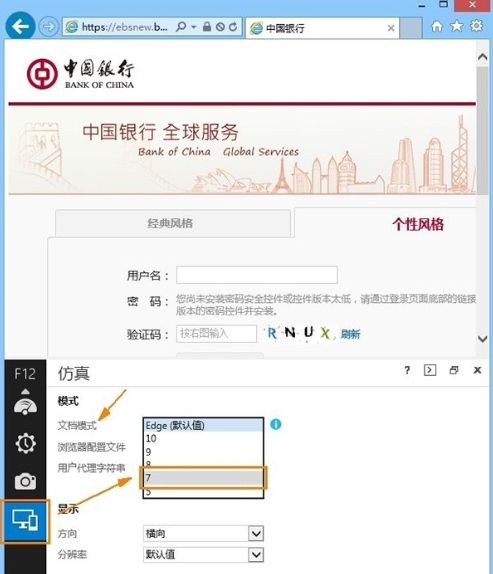Select document mode 7 in the list
This screenshot has width=493, height=574.
(x=203, y=477)
